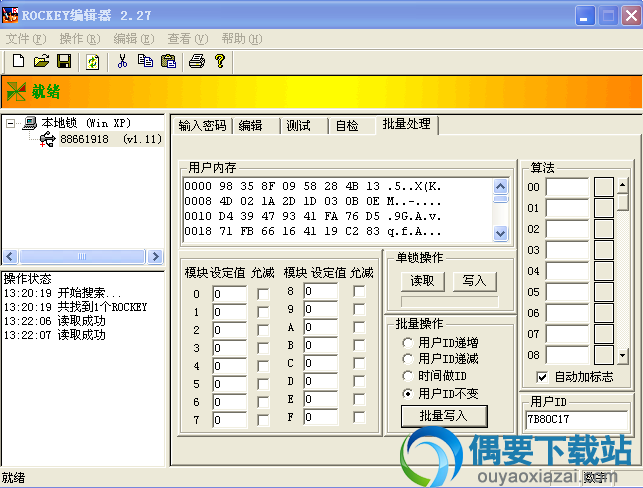
Task: Check 允减 checkbox for module F
Action: (x=359, y=417)
